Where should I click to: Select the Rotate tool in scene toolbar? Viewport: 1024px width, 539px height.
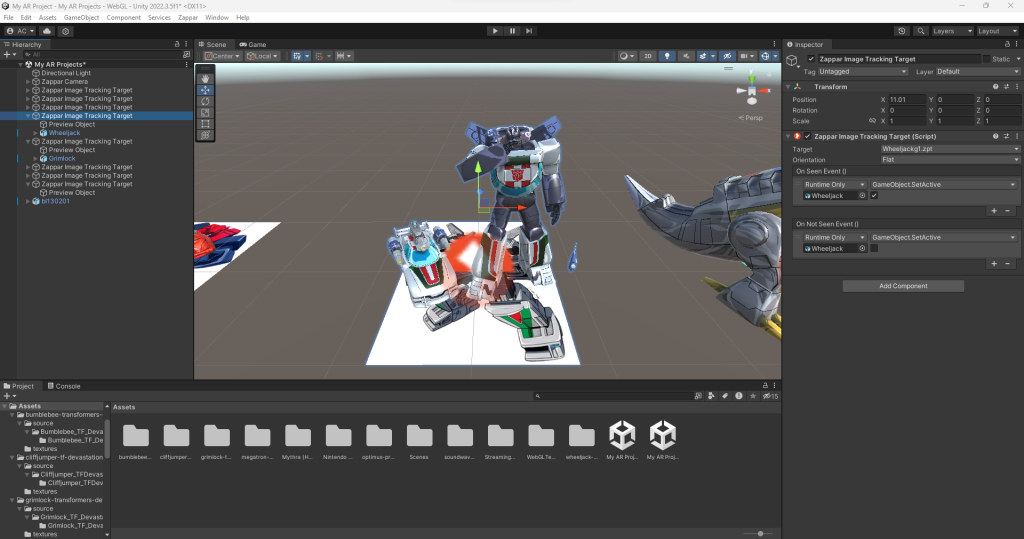pos(205,101)
